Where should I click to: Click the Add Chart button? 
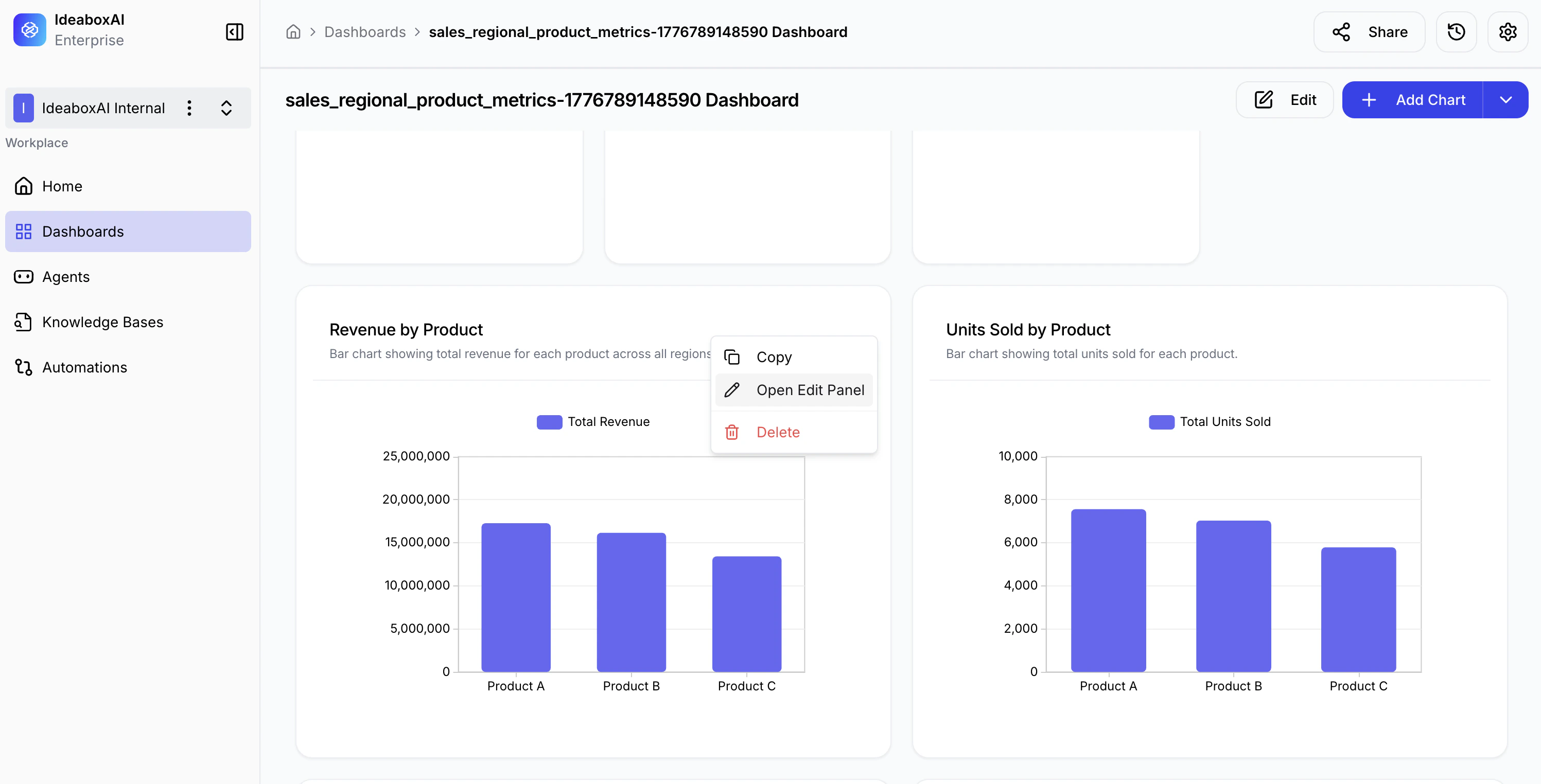point(1412,100)
